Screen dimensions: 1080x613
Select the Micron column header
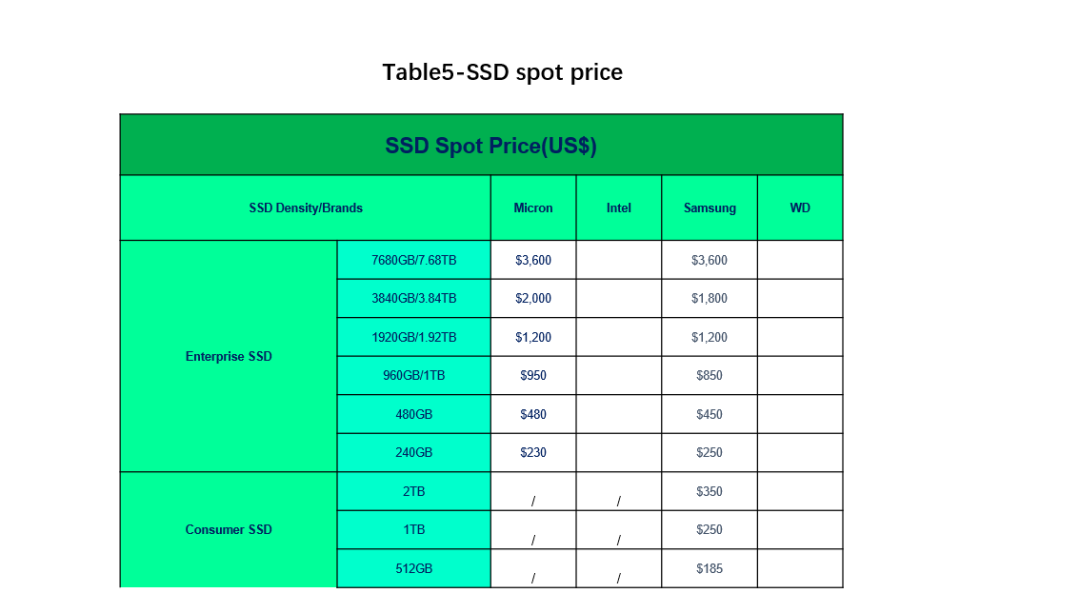pos(533,207)
